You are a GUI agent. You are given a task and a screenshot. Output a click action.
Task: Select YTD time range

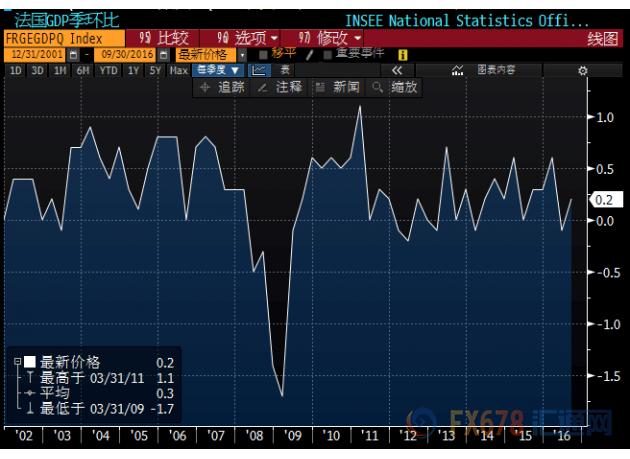point(108,71)
